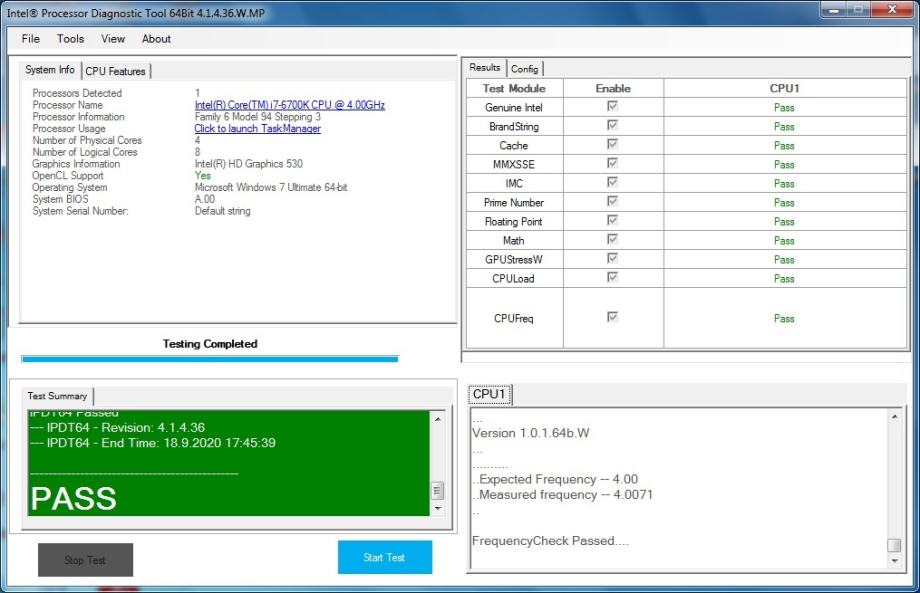Click to launch TaskManager link
The image size is (920, 593).
click(x=257, y=129)
